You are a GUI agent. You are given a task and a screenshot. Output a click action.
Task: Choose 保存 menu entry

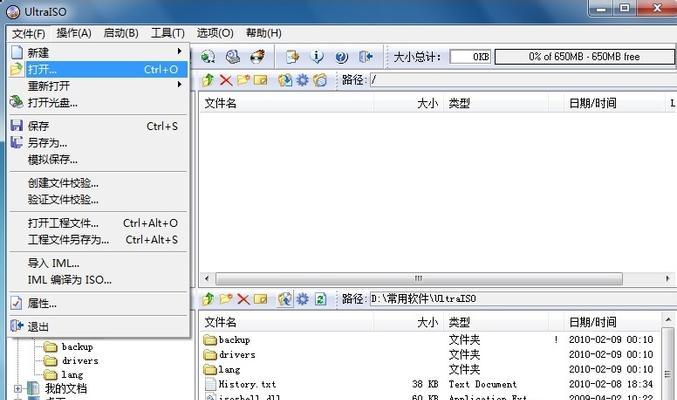pos(98,126)
